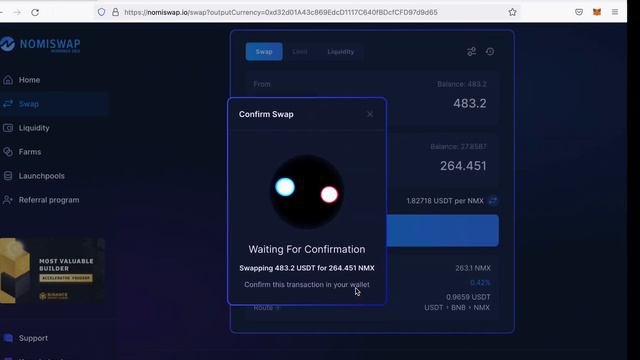Show site security lock info
Viewport: 640px width, 360px height.
(116, 12)
